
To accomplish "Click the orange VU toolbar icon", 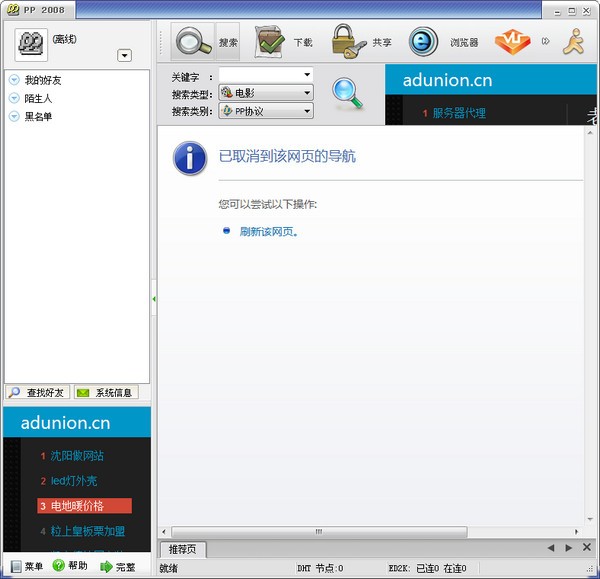I will pos(512,41).
